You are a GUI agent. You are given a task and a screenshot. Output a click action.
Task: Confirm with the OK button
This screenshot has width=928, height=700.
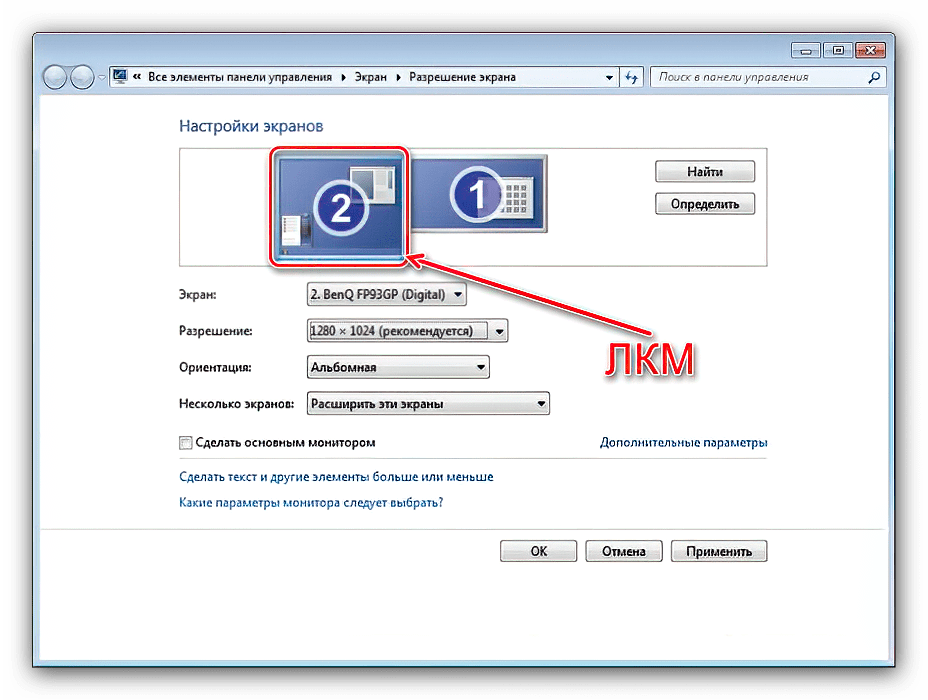point(538,551)
